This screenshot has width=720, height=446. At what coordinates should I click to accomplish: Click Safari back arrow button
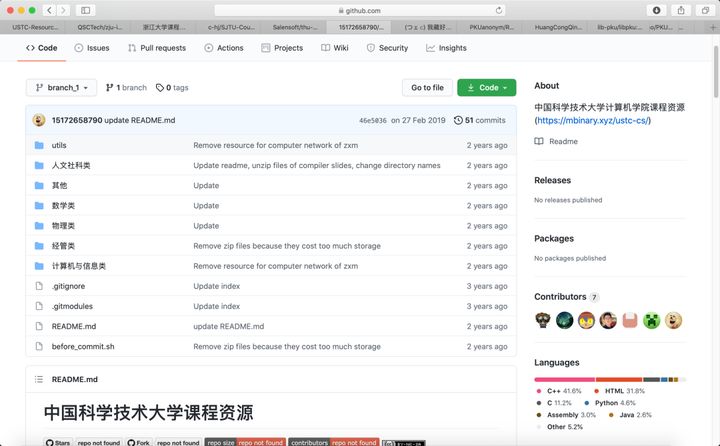pyautogui.click(x=50, y=10)
